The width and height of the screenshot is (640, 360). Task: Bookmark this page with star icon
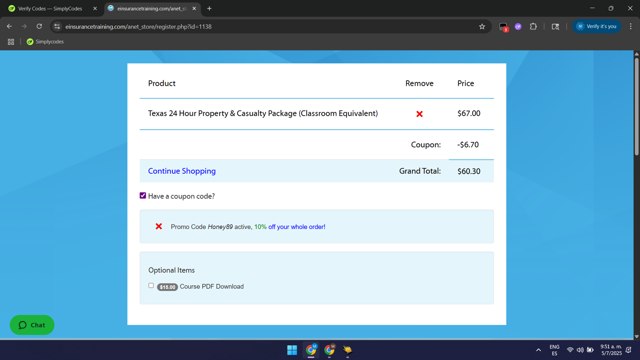click(x=482, y=27)
